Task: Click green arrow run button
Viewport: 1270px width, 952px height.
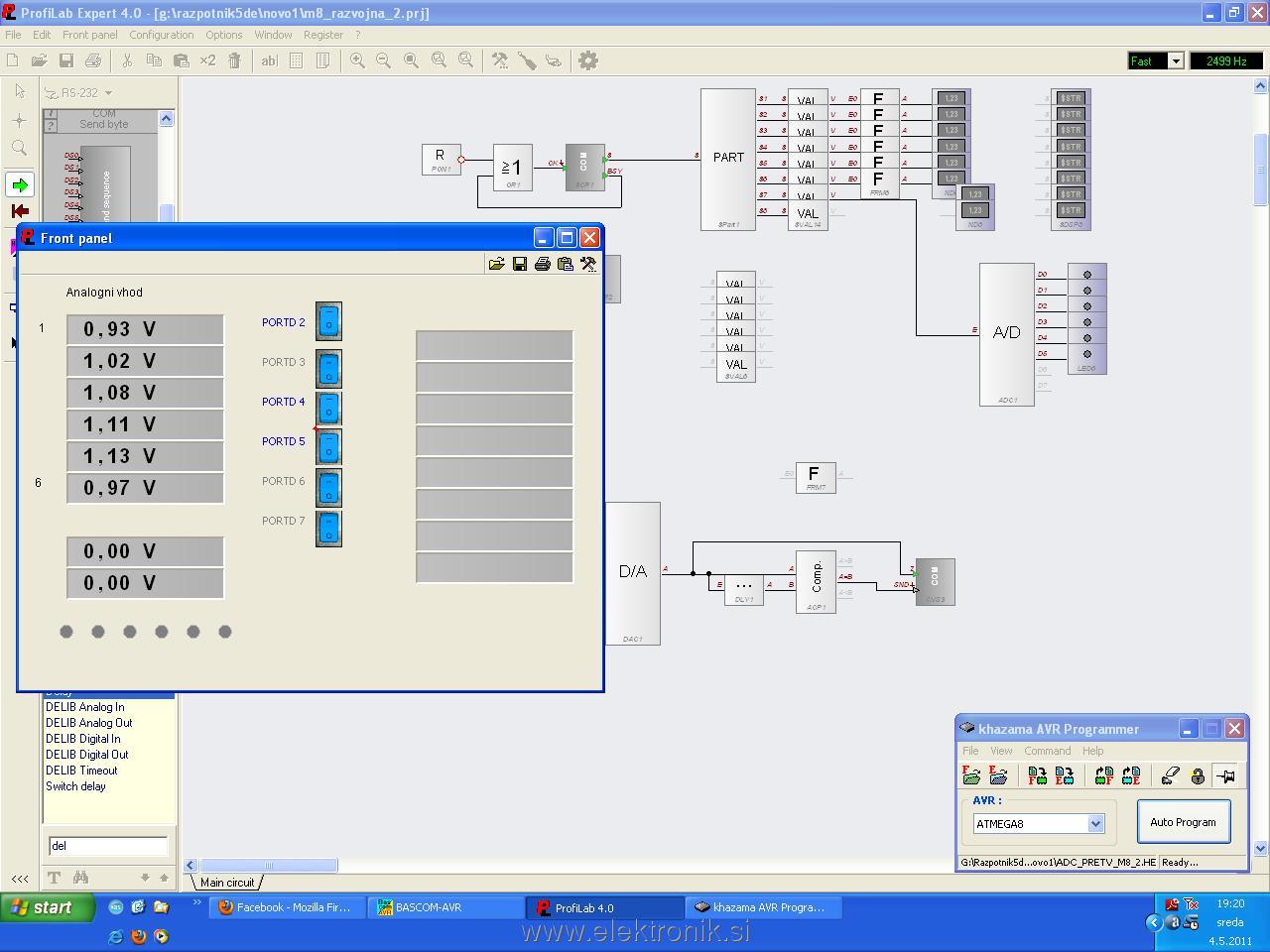Action: (x=20, y=184)
